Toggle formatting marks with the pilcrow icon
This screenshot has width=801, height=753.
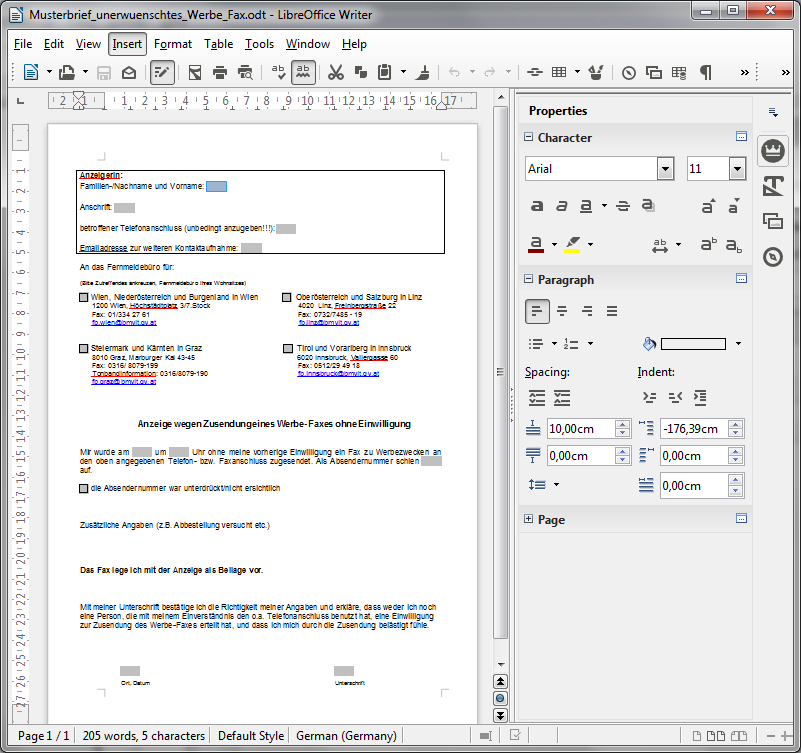tap(706, 72)
